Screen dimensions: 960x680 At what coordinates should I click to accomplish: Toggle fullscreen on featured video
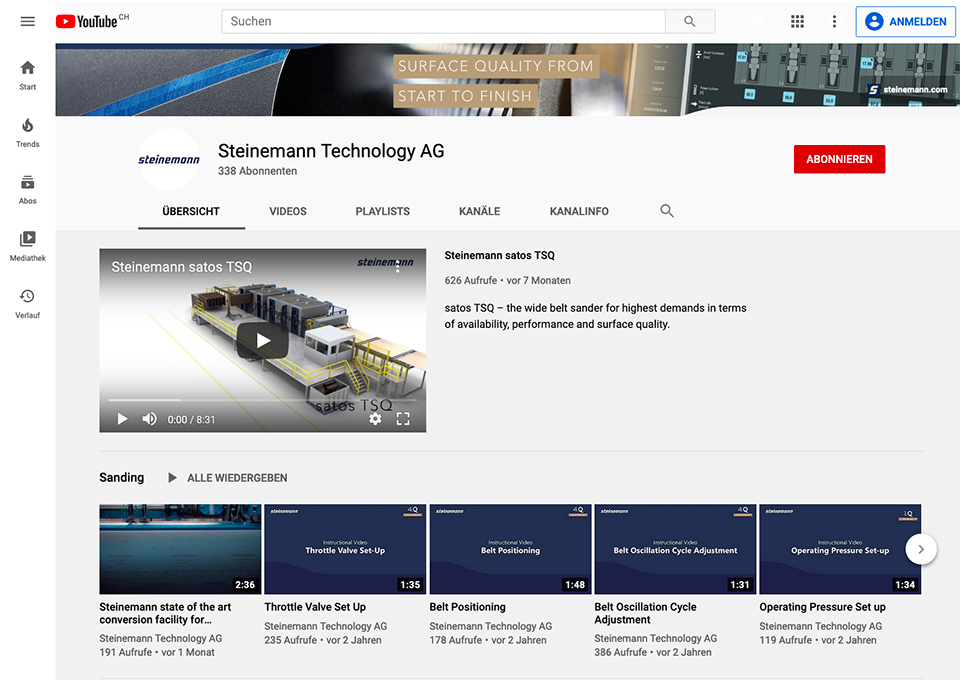tap(403, 419)
